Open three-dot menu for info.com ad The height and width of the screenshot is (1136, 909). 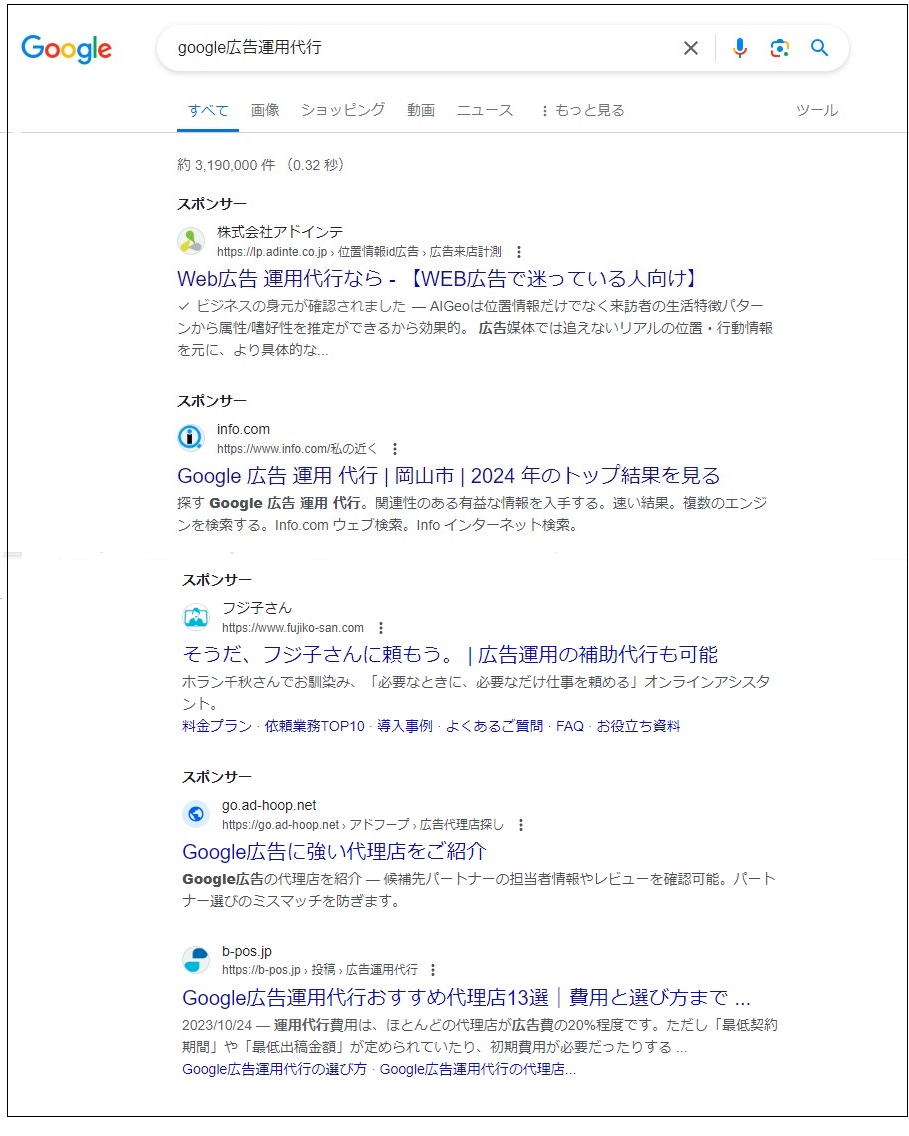(x=395, y=448)
